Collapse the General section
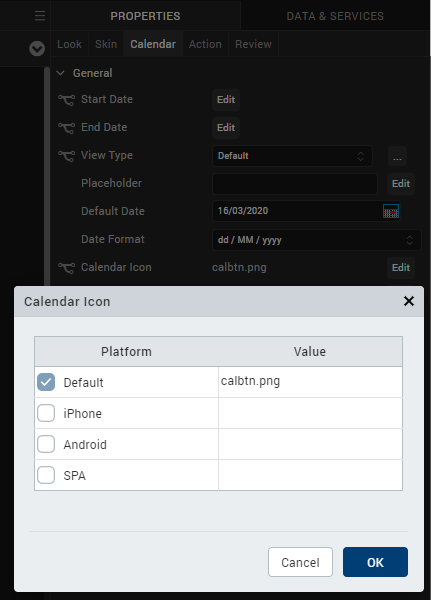Screen dimensions: 431x600 [x=60, y=73]
